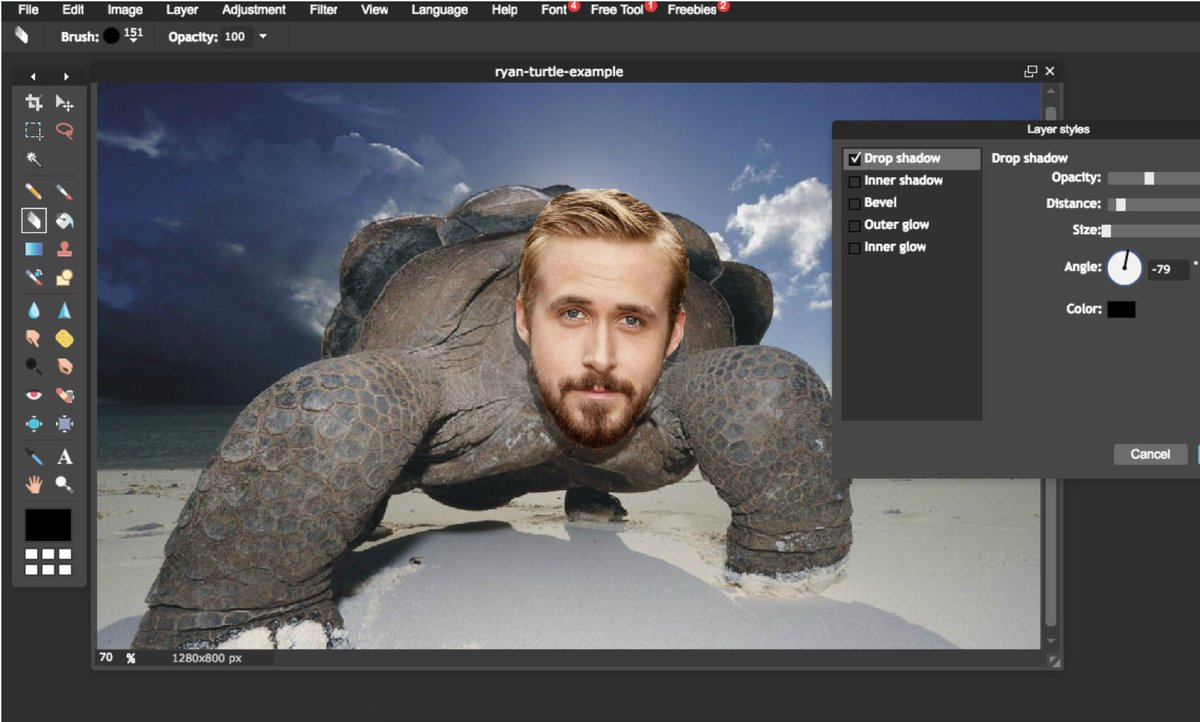
Task: Open the Opacity dropdown arrow in the options bar
Action: [263, 37]
